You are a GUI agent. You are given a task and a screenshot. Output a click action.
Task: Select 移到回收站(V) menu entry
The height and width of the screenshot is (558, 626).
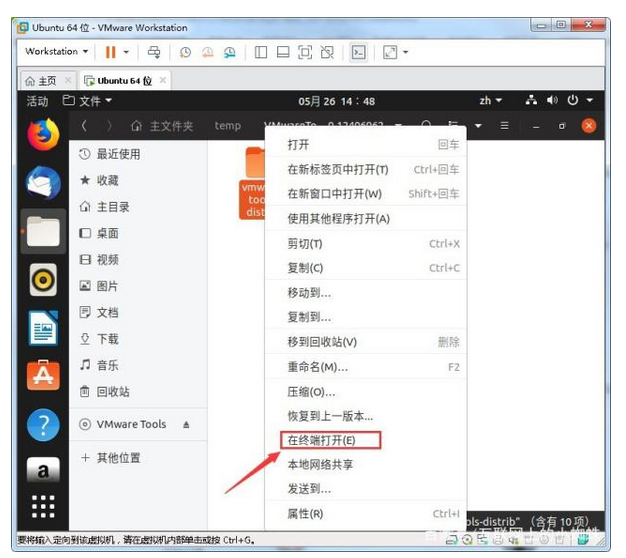pos(366,342)
